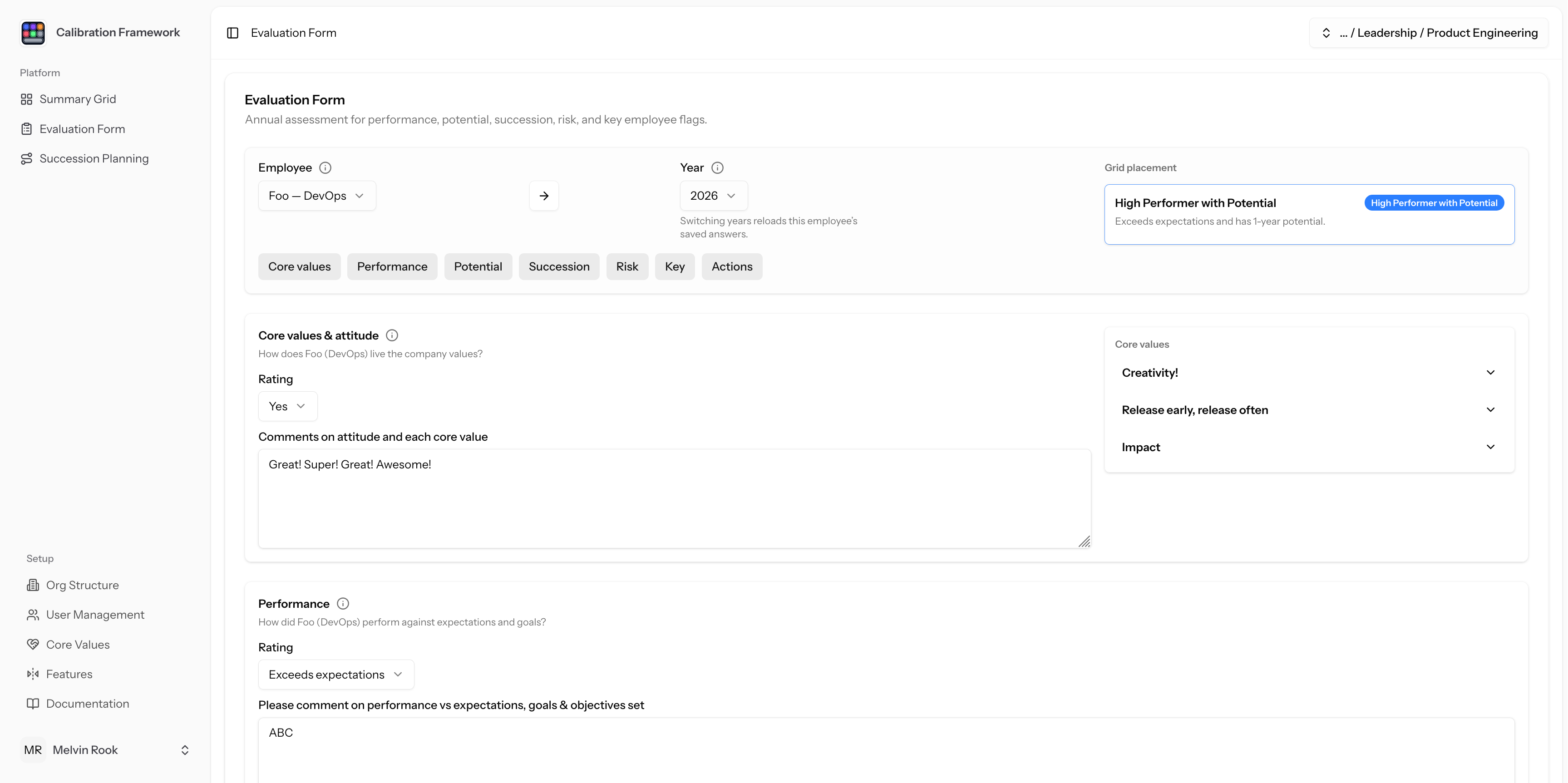
Task: Toggle the sidebar panel icon
Action: click(x=232, y=33)
